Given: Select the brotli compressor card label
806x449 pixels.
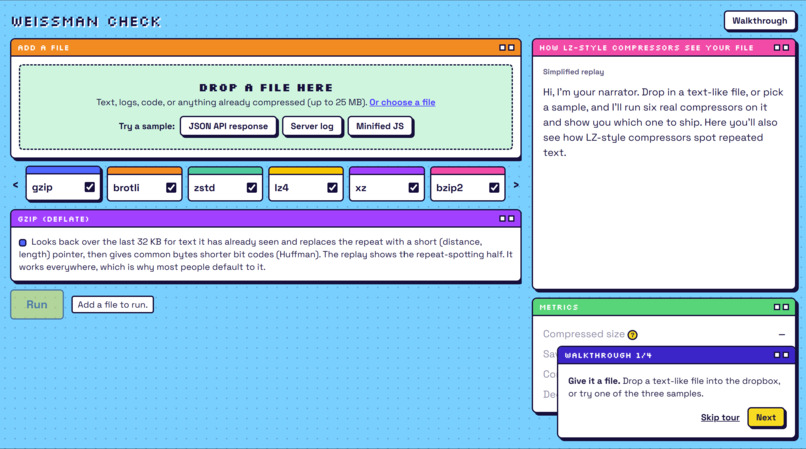Looking at the screenshot, I should pos(126,188).
